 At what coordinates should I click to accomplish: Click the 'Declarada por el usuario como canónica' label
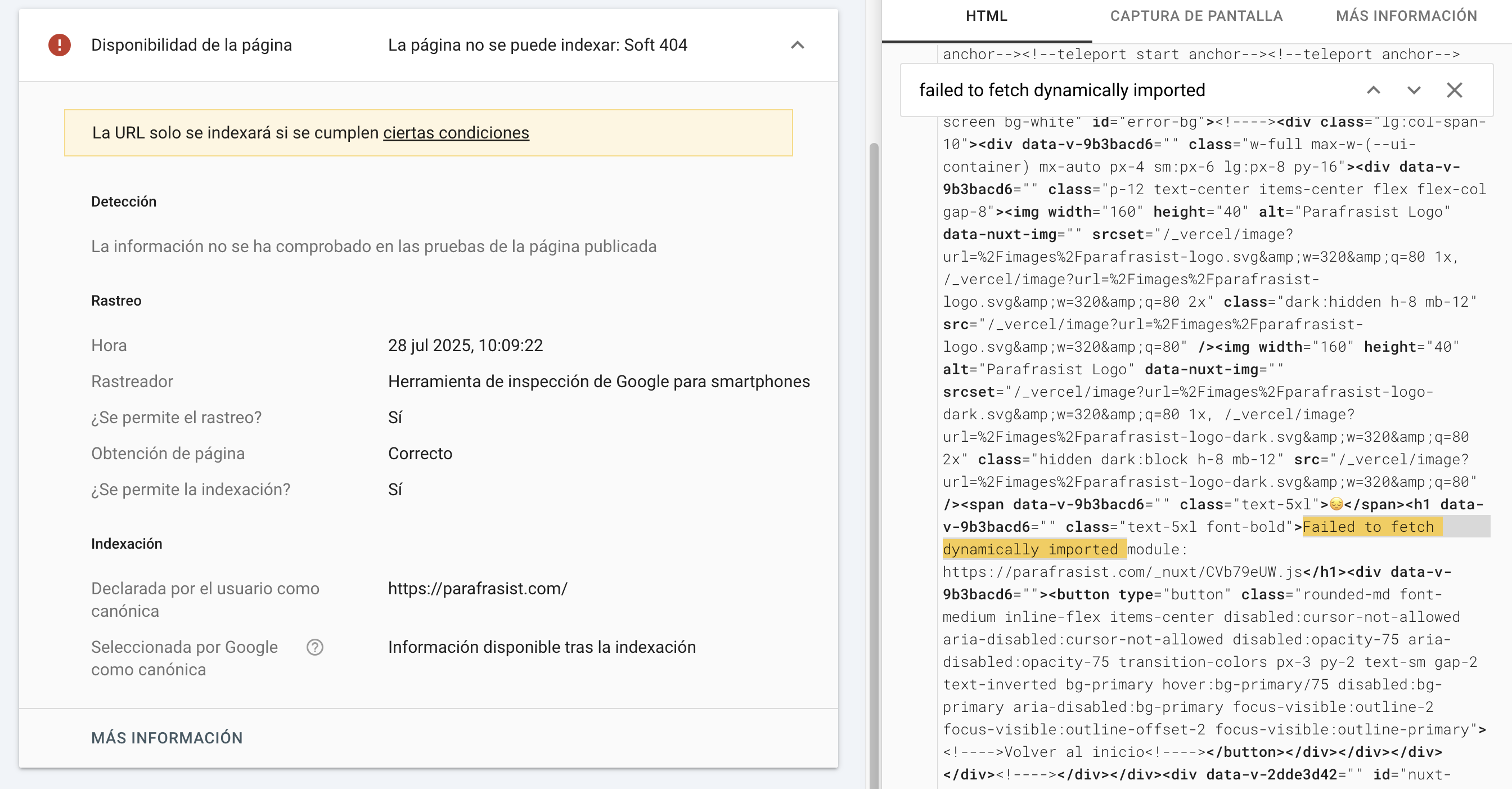(x=205, y=599)
